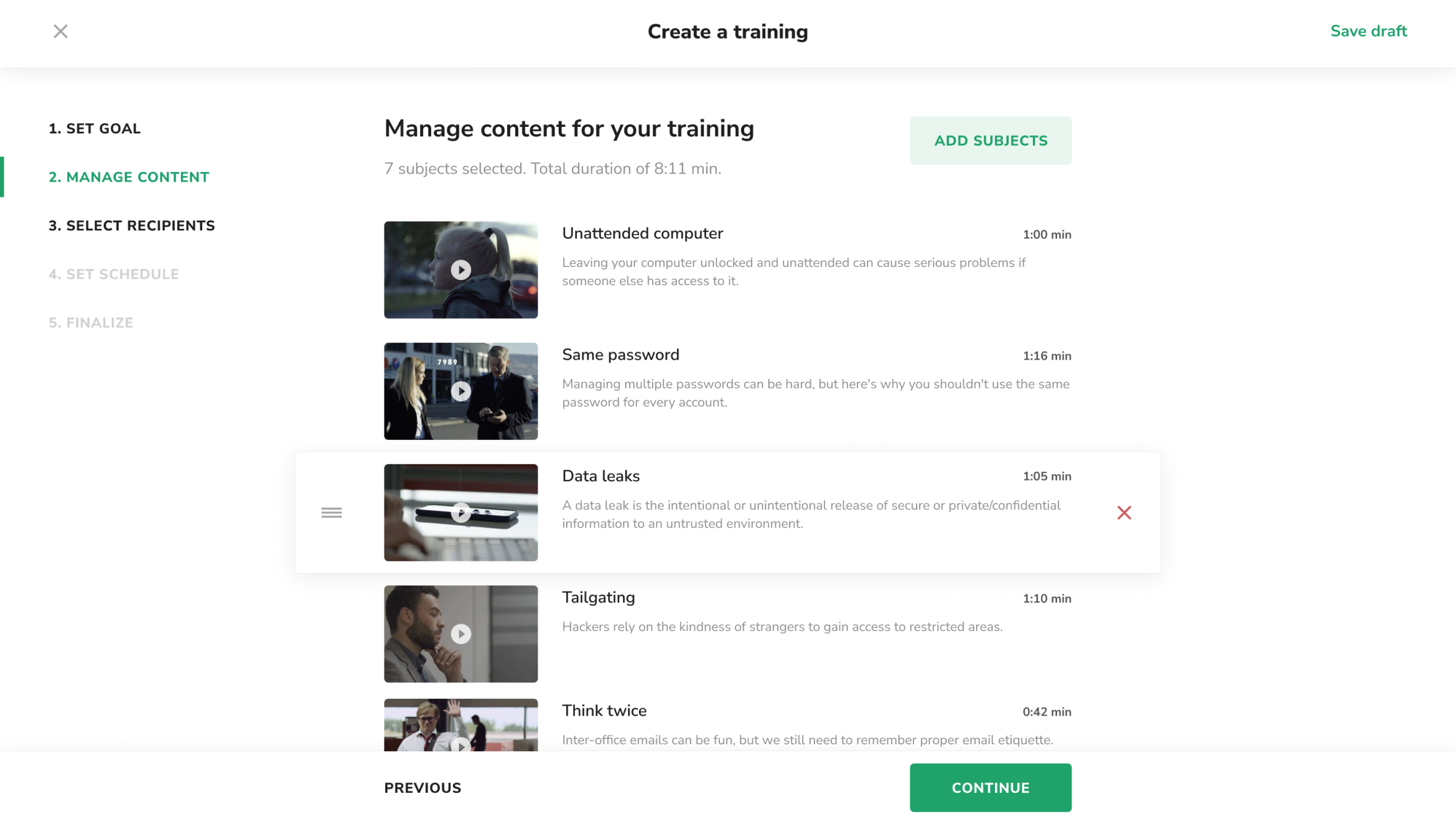The image size is (1456, 819).
Task: Click Save draft link
Action: click(1368, 31)
